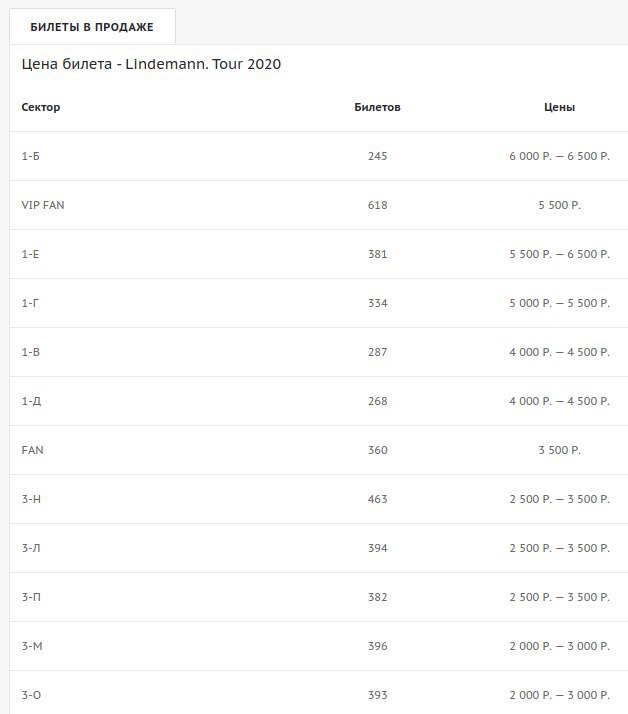This screenshot has width=628, height=714.
Task: Click the Билетов column header
Action: 378,107
